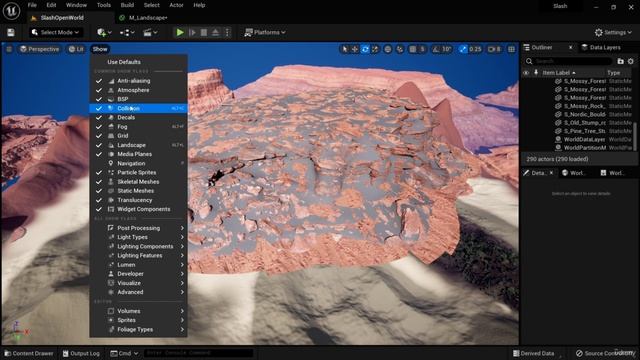The height and width of the screenshot is (360, 640).
Task: Select S_Nordic_Bould actor in Outliner
Action: (x=585, y=114)
